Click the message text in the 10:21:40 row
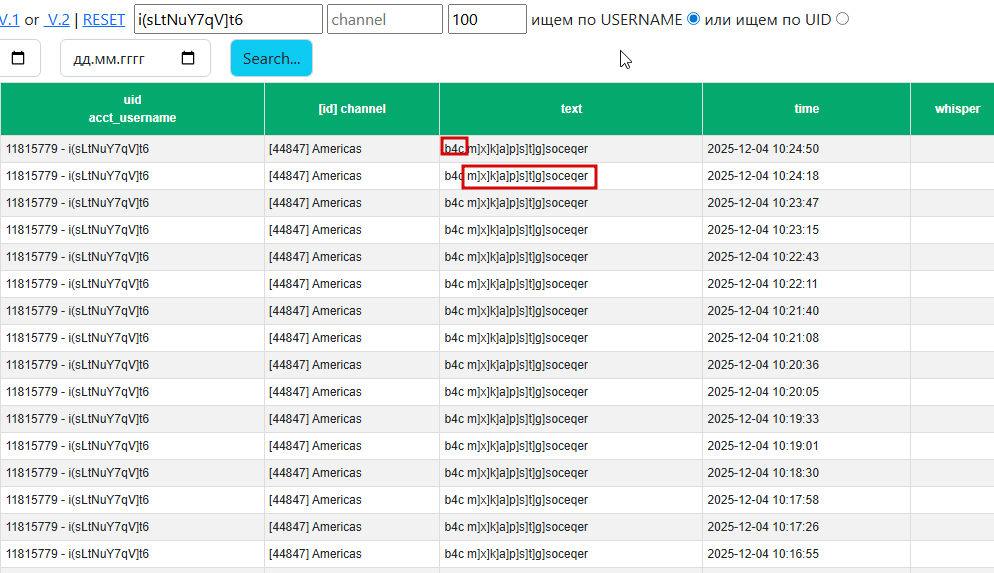Image resolution: width=994 pixels, height=573 pixels. (516, 311)
